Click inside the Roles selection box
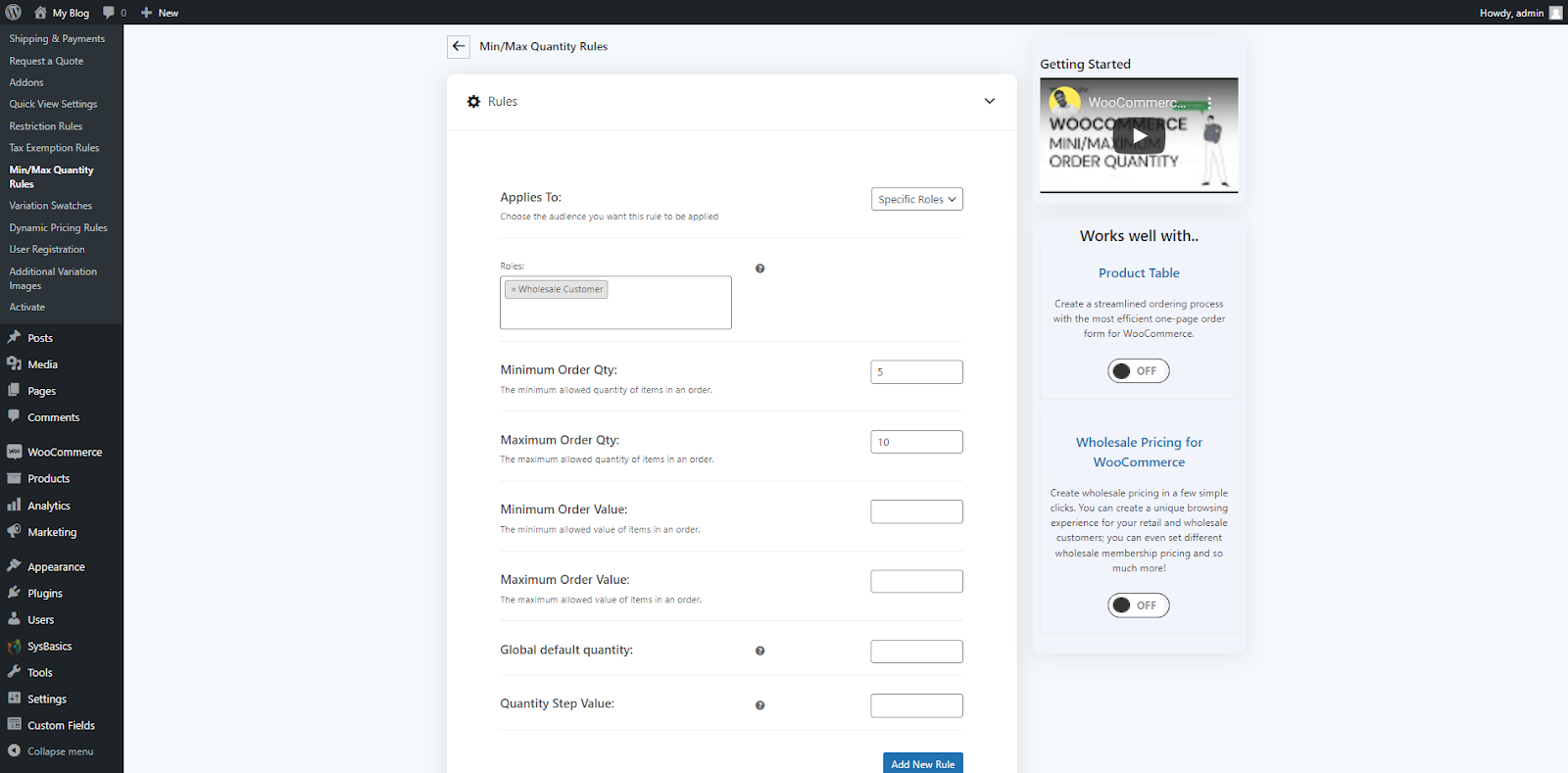 click(x=615, y=303)
